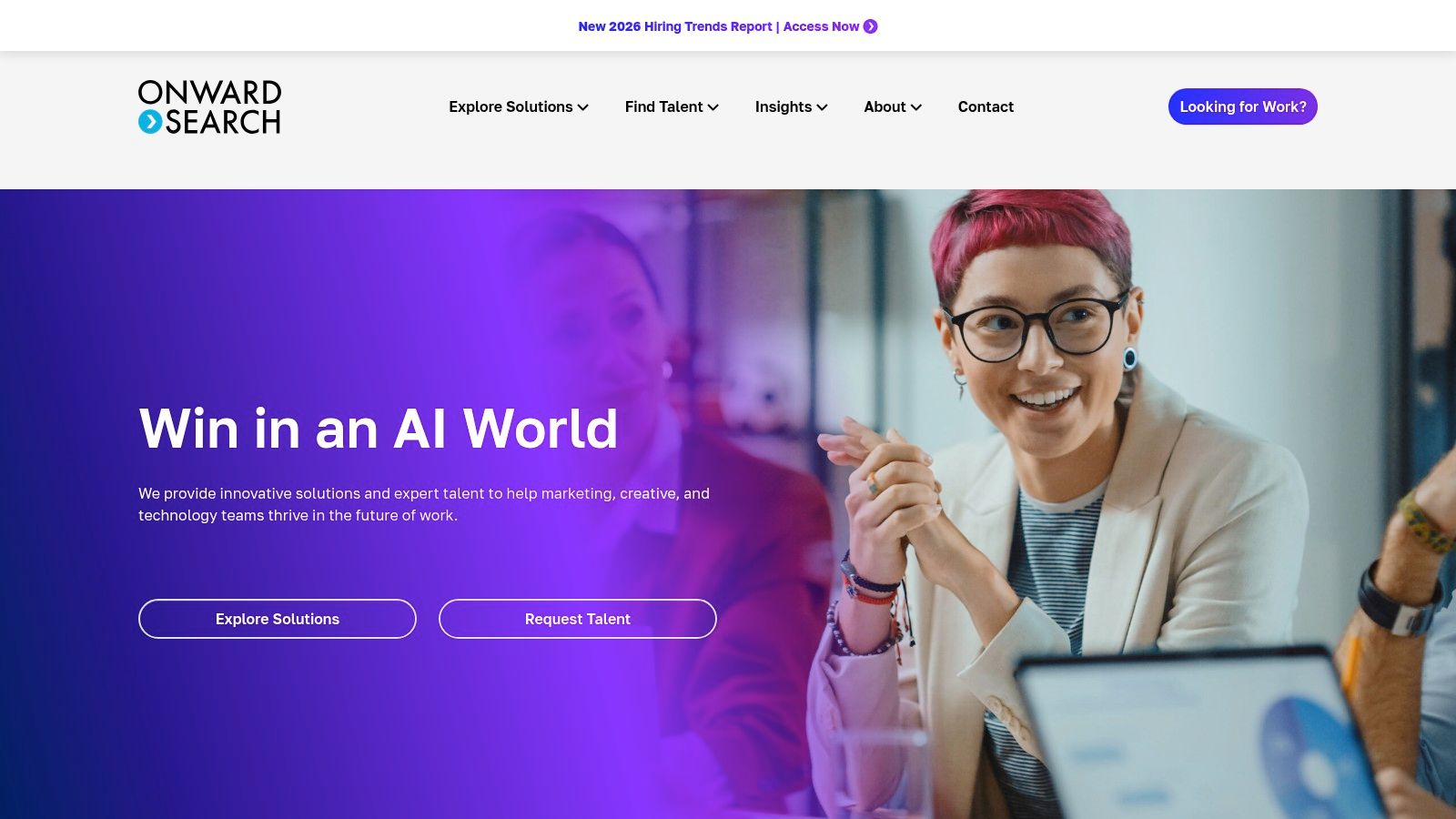Click the Looking for Work? button

coord(1243,106)
